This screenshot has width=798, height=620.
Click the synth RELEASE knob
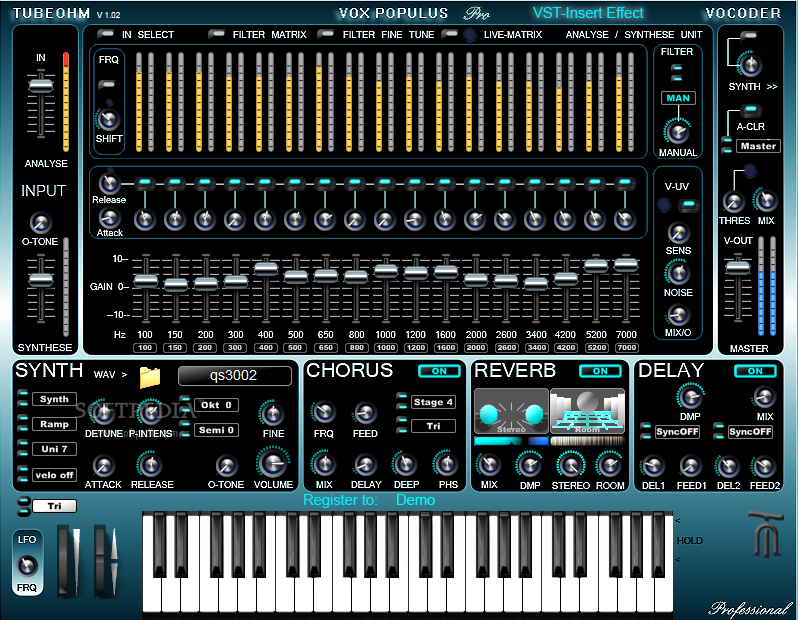coord(150,464)
